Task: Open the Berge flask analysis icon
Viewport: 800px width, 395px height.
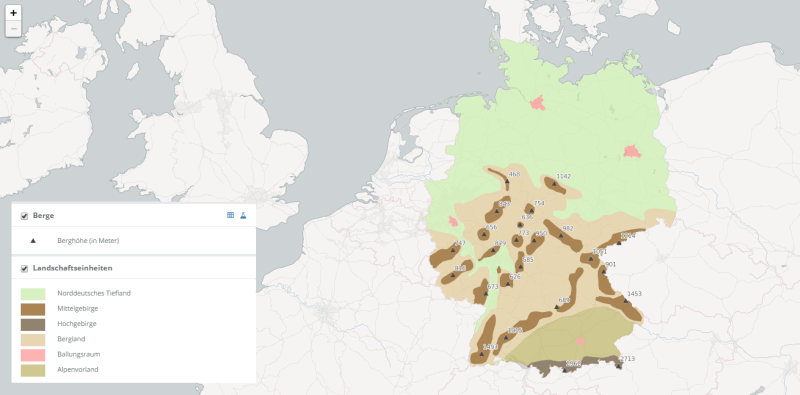Action: [243, 215]
